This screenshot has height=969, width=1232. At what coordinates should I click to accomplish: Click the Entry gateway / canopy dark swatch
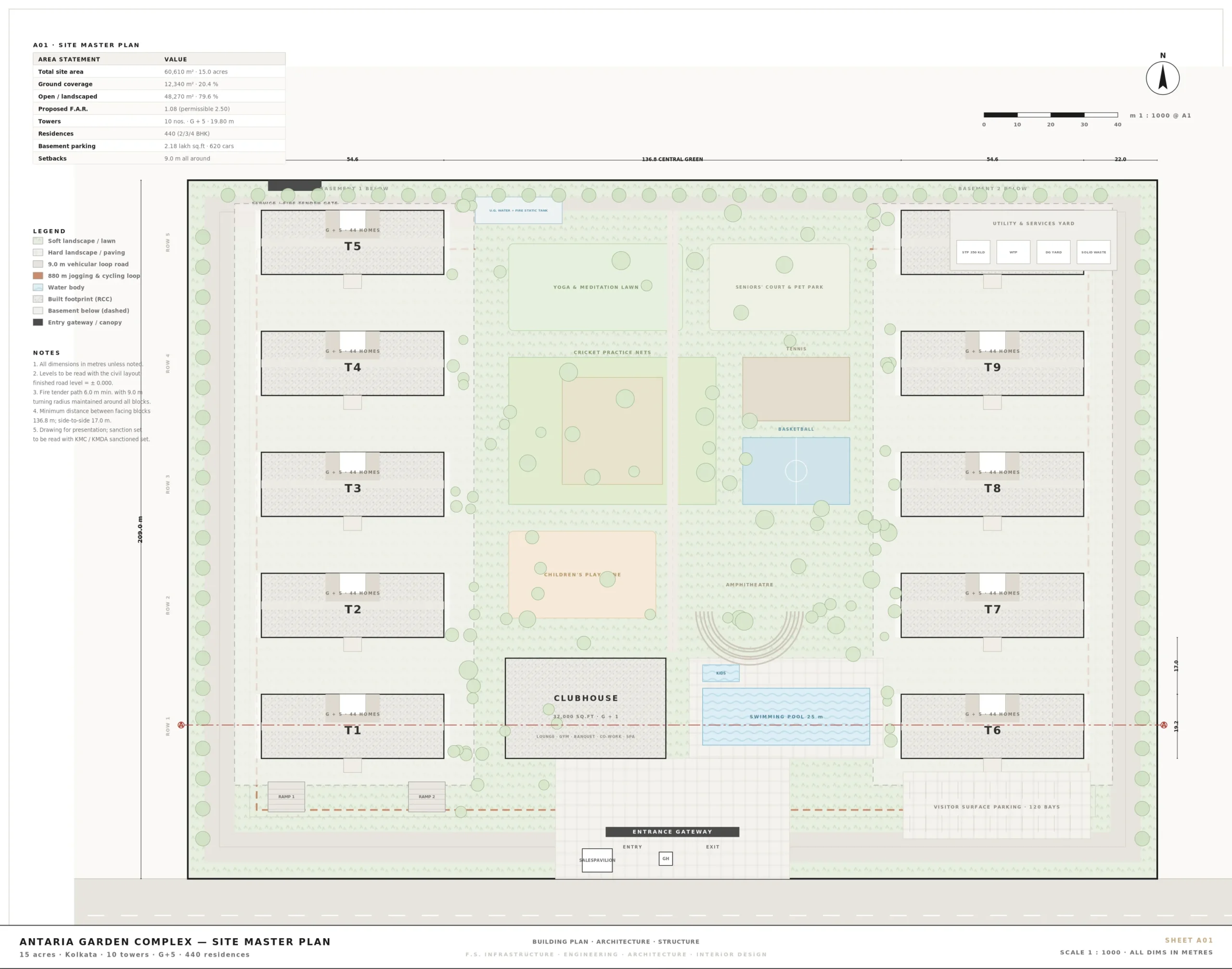pos(38,322)
